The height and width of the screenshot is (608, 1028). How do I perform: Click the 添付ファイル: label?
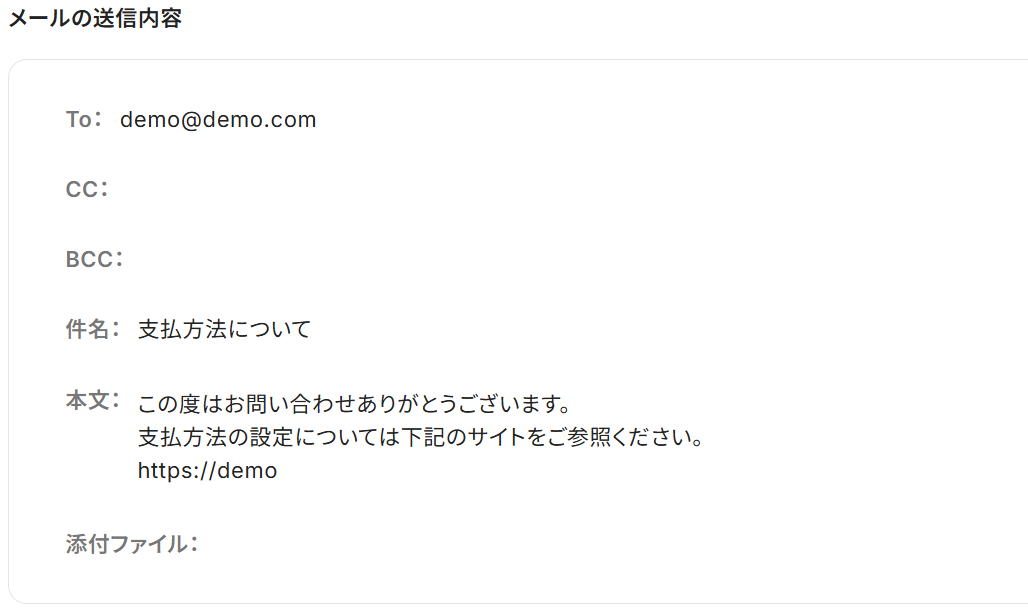(x=132, y=545)
